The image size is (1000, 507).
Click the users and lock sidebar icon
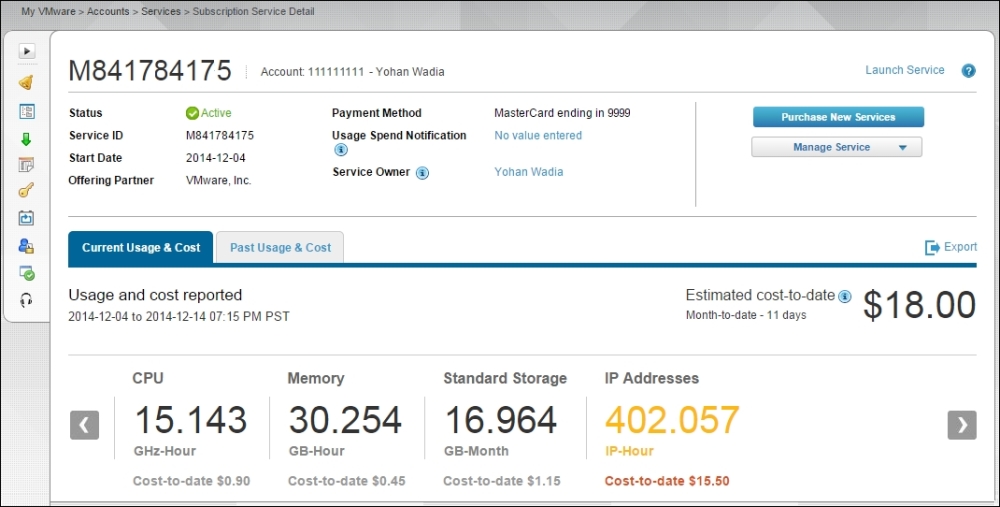click(27, 246)
